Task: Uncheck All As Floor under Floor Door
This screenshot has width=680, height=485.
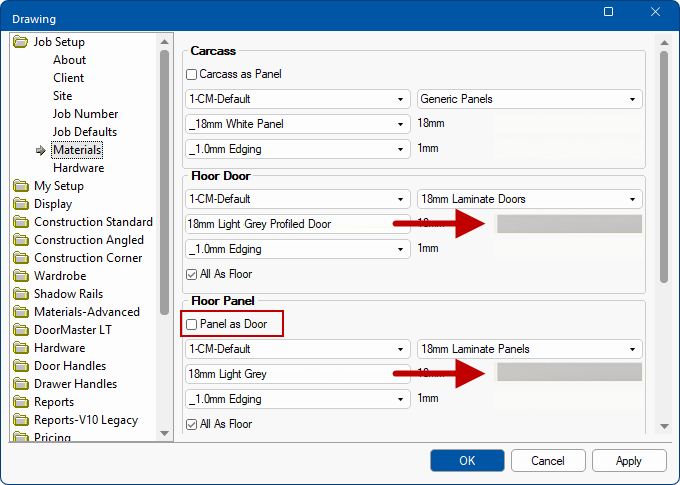Action: 192,274
